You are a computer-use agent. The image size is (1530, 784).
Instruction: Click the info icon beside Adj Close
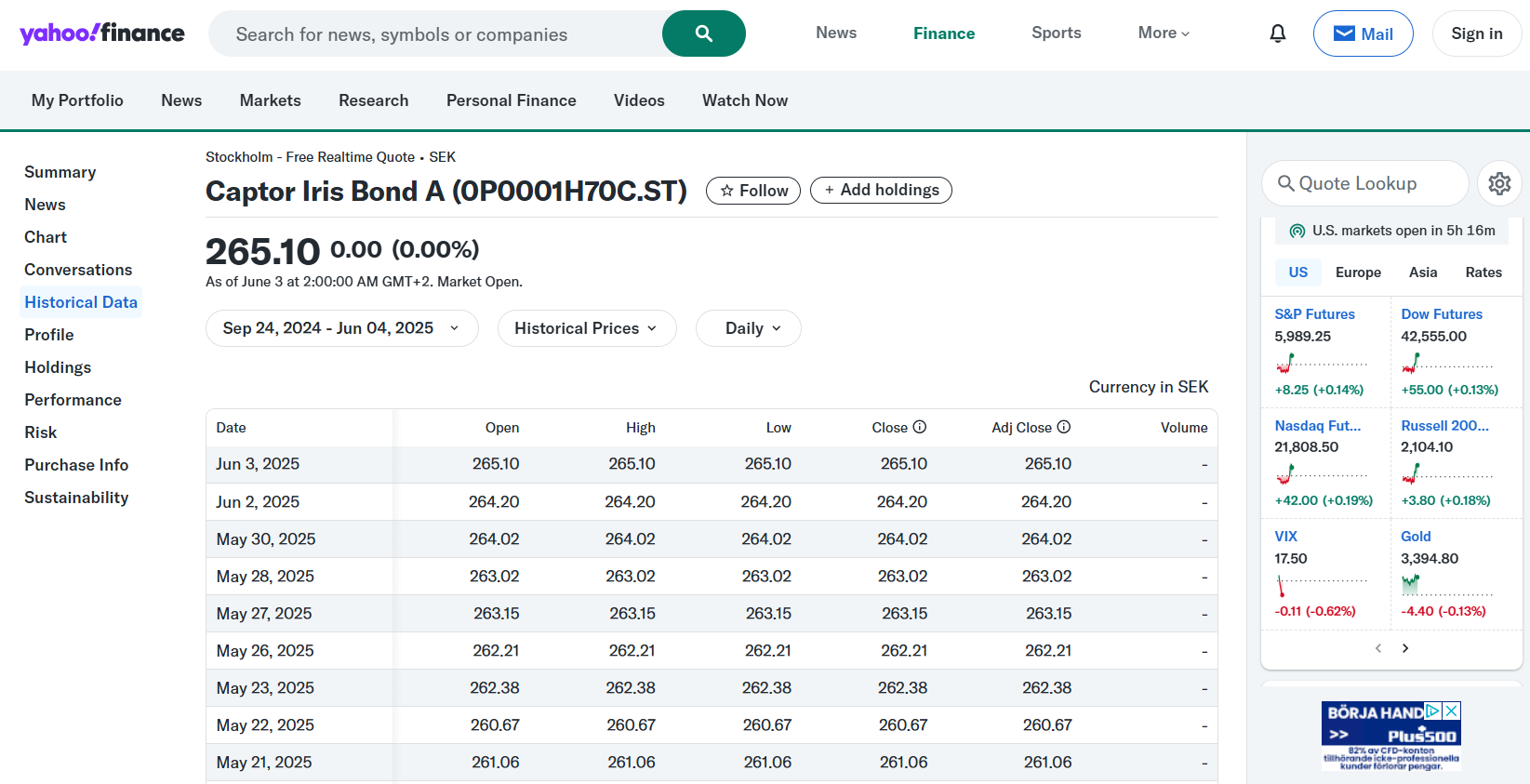[x=1063, y=427]
